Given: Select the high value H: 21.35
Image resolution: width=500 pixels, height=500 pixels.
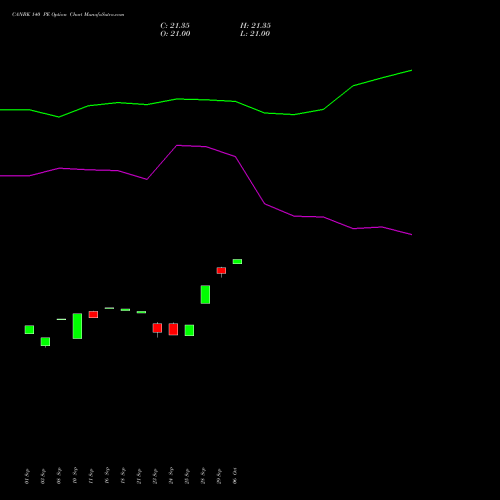Looking at the screenshot, I should tap(255, 26).
